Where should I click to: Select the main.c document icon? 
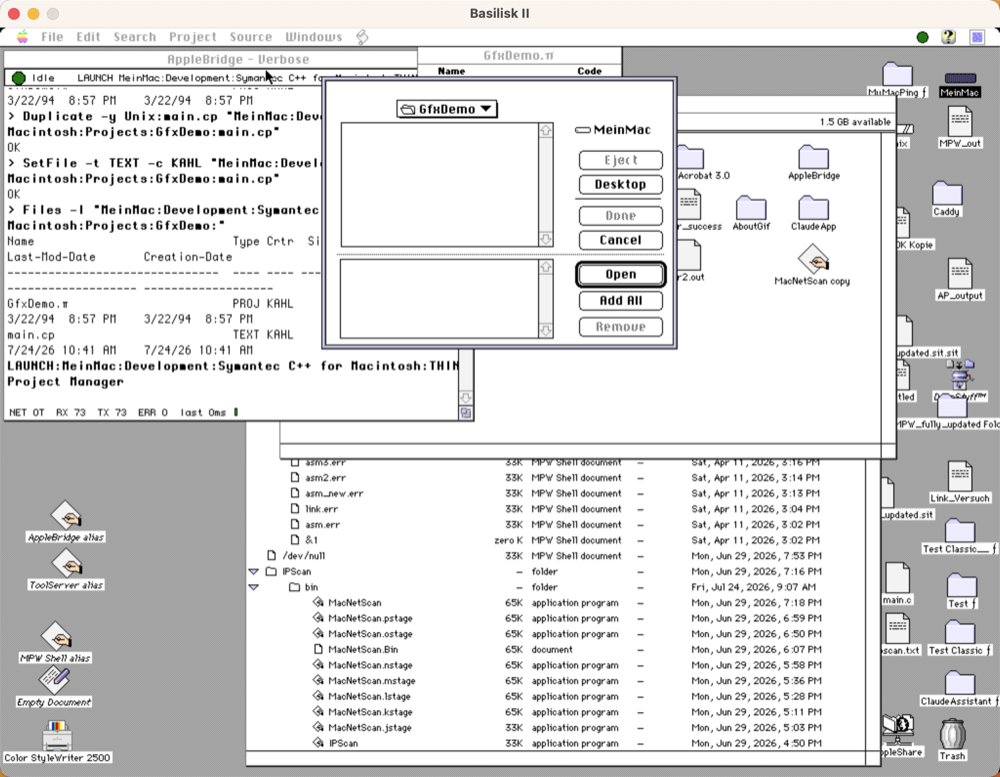pos(897,577)
